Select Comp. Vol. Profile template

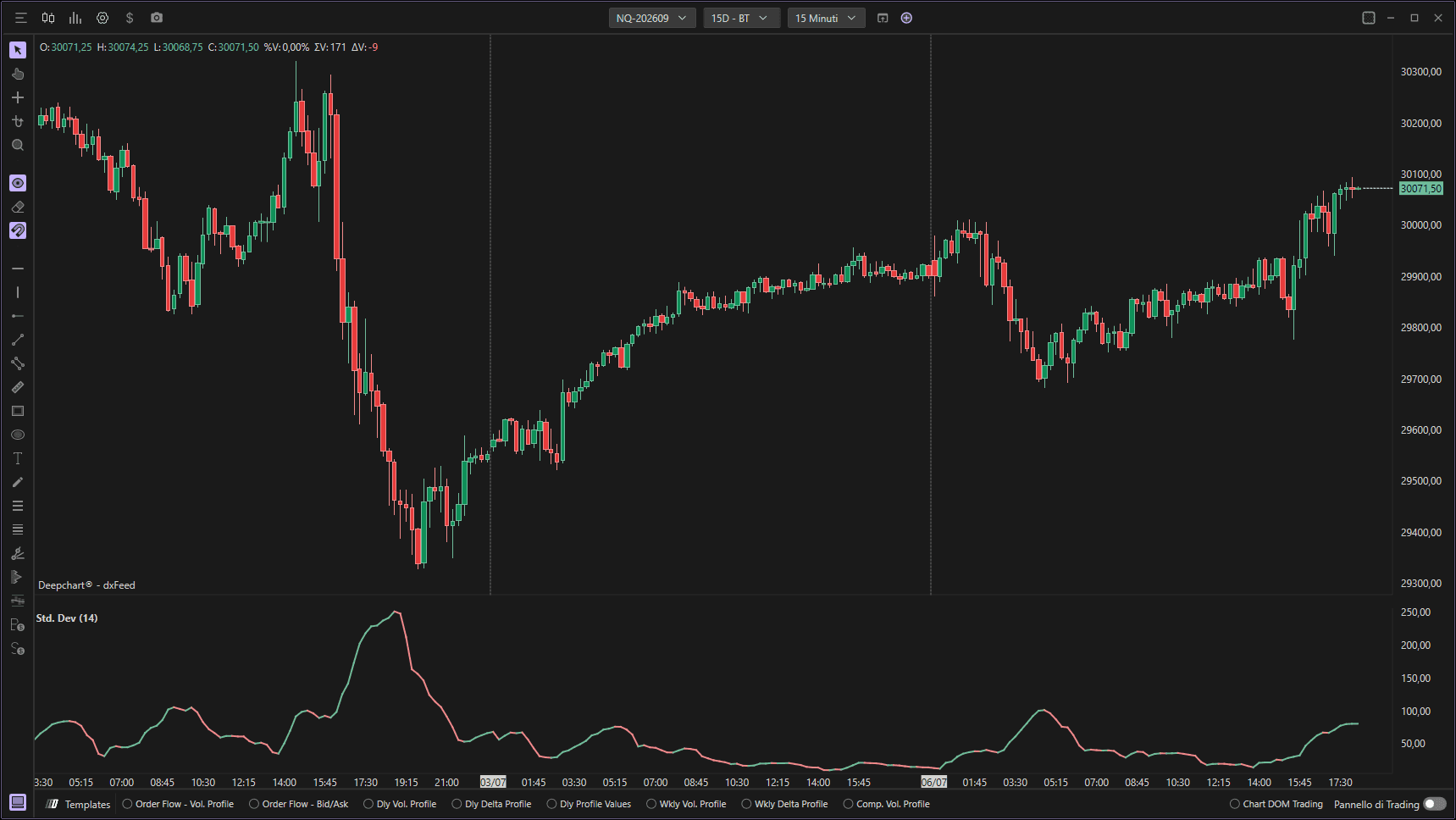(886, 804)
